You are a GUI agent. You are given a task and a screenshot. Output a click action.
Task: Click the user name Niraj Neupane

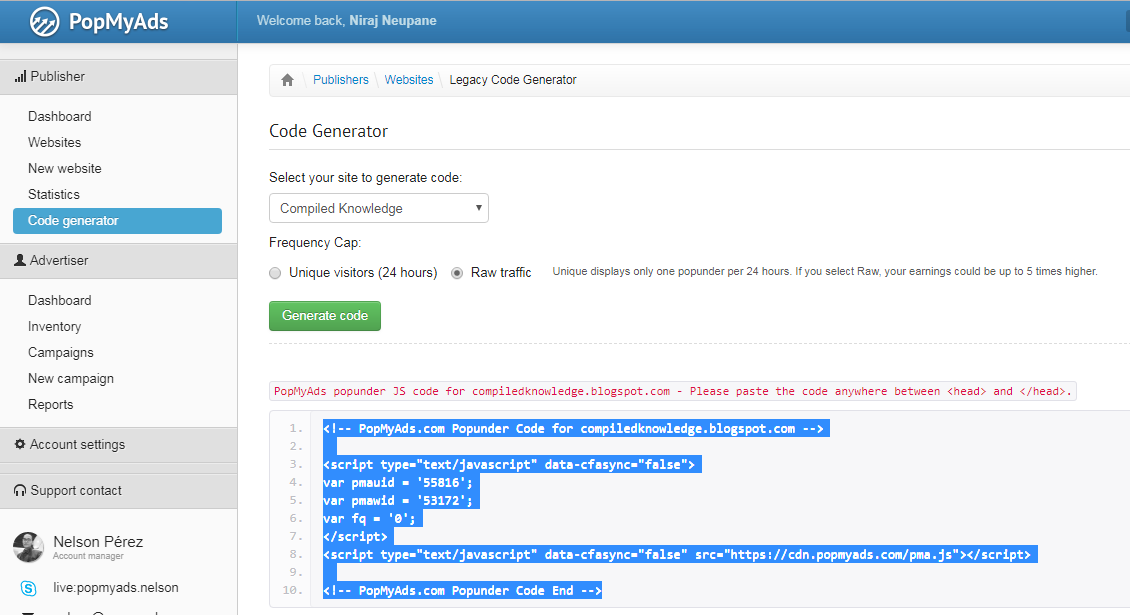pyautogui.click(x=393, y=21)
